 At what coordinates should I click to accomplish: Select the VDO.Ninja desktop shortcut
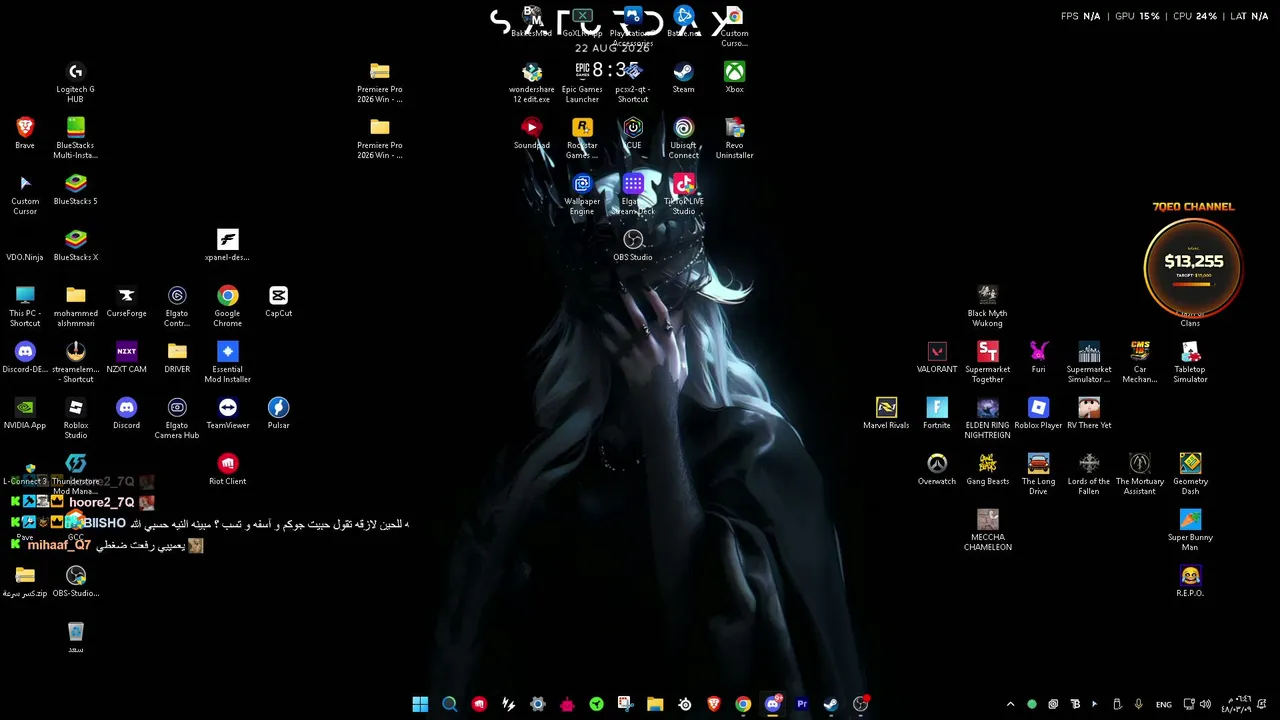25,245
